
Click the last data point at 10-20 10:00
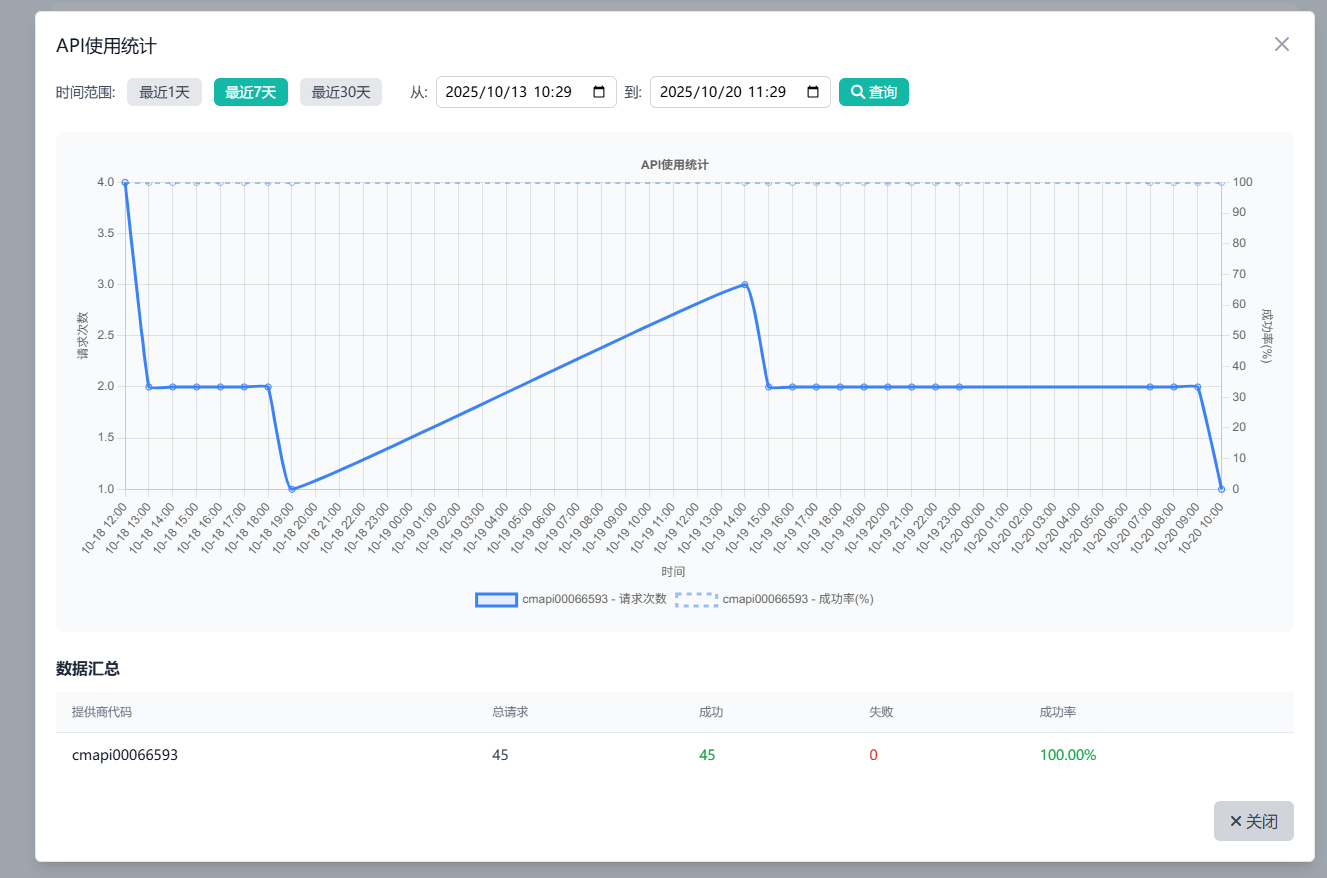(1221, 489)
